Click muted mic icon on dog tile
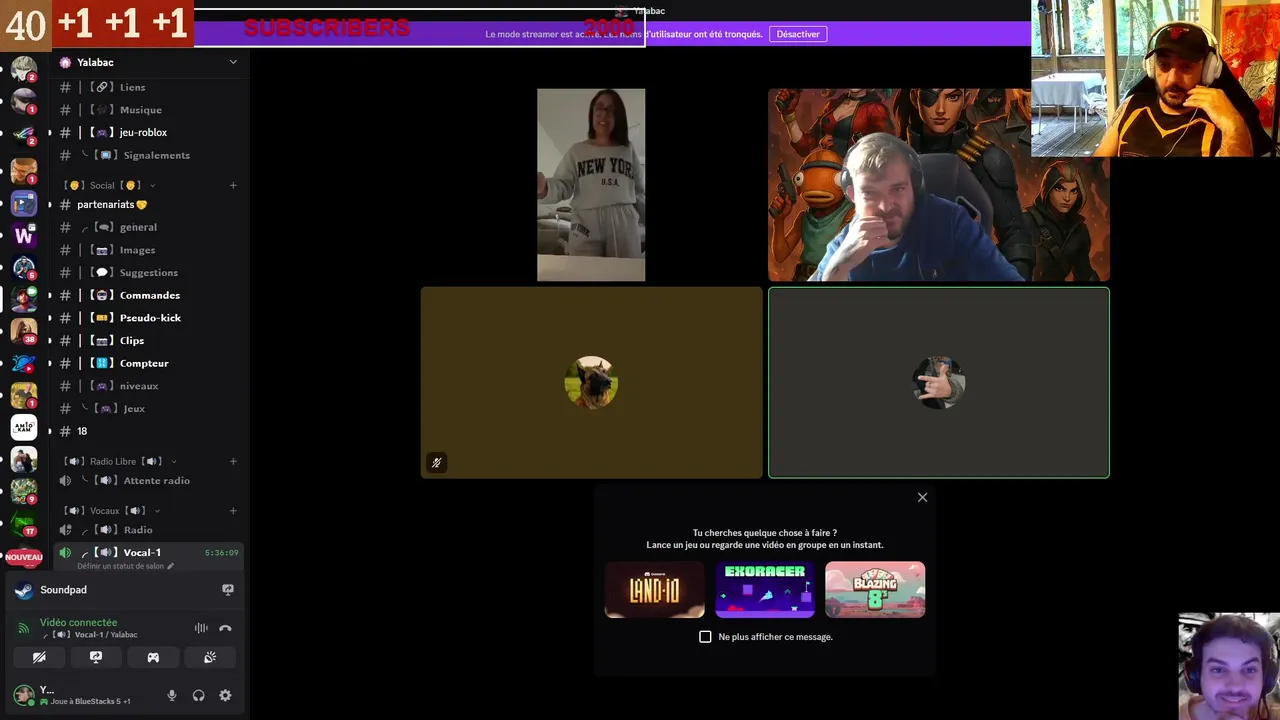The height and width of the screenshot is (720, 1280). [436, 463]
